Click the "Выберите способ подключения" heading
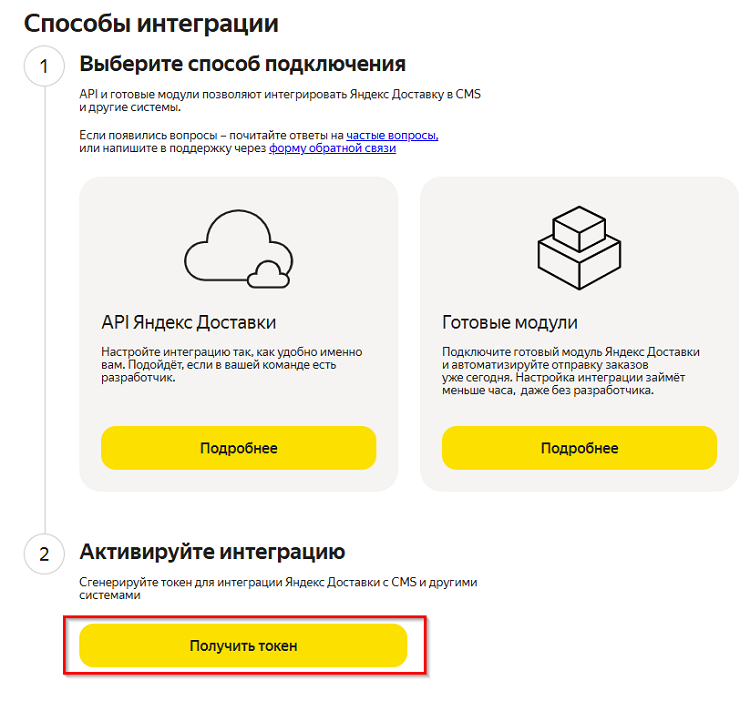 tap(242, 64)
